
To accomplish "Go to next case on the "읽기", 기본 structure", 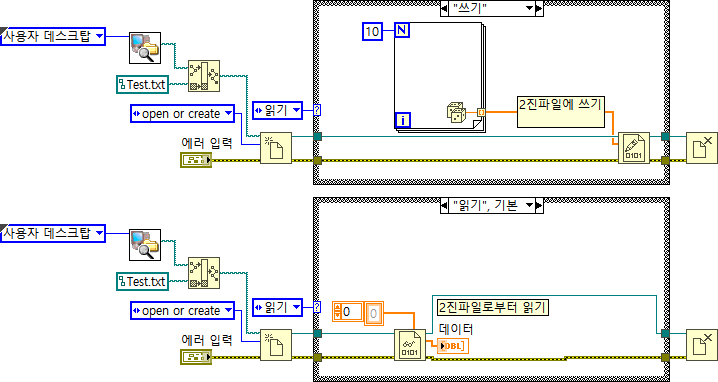I will tap(539, 205).
